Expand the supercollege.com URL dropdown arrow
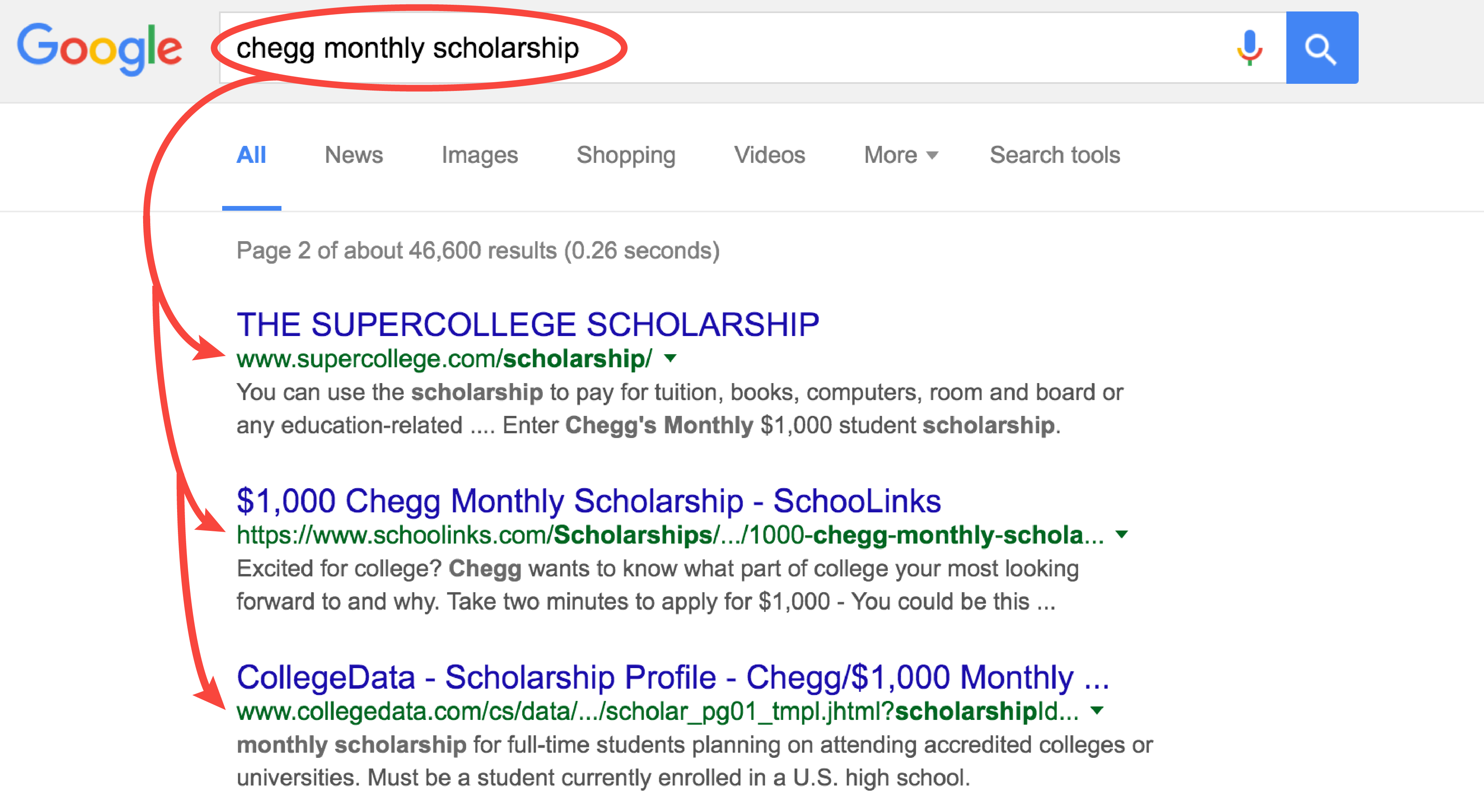Viewport: 1484px width, 812px height. pos(669,359)
